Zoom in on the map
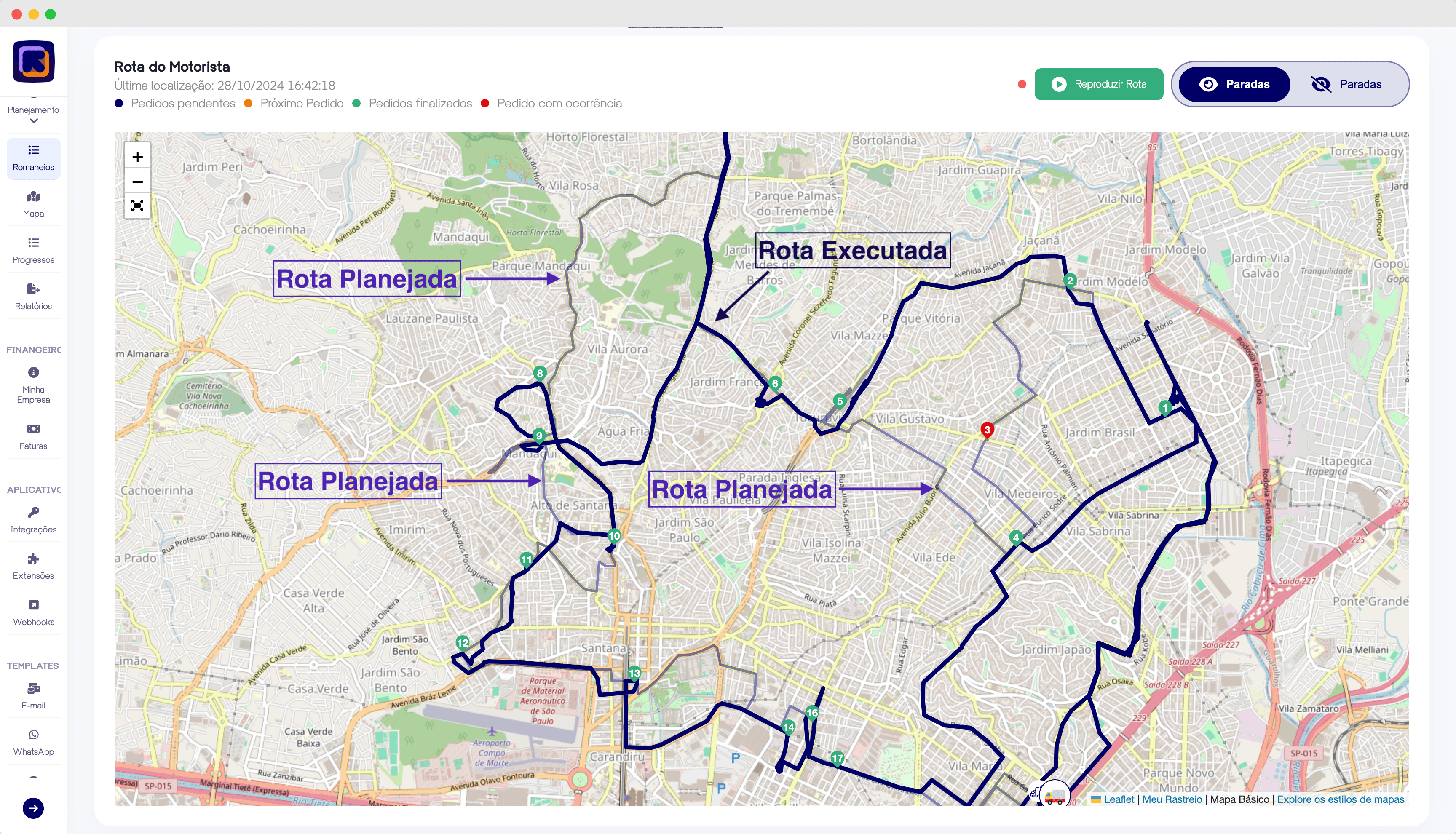 click(137, 157)
